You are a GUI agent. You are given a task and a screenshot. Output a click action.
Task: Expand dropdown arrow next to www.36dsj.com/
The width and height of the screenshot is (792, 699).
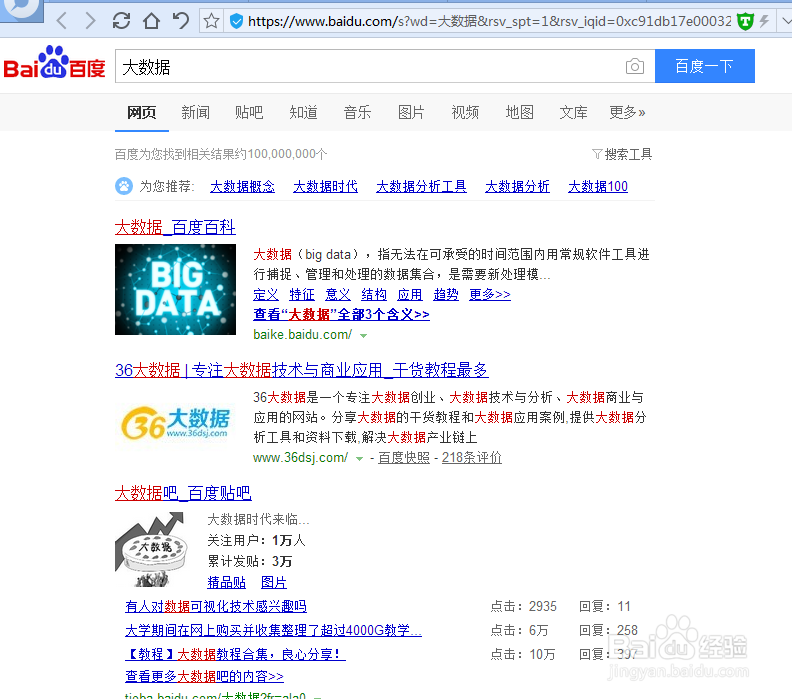click(x=359, y=459)
